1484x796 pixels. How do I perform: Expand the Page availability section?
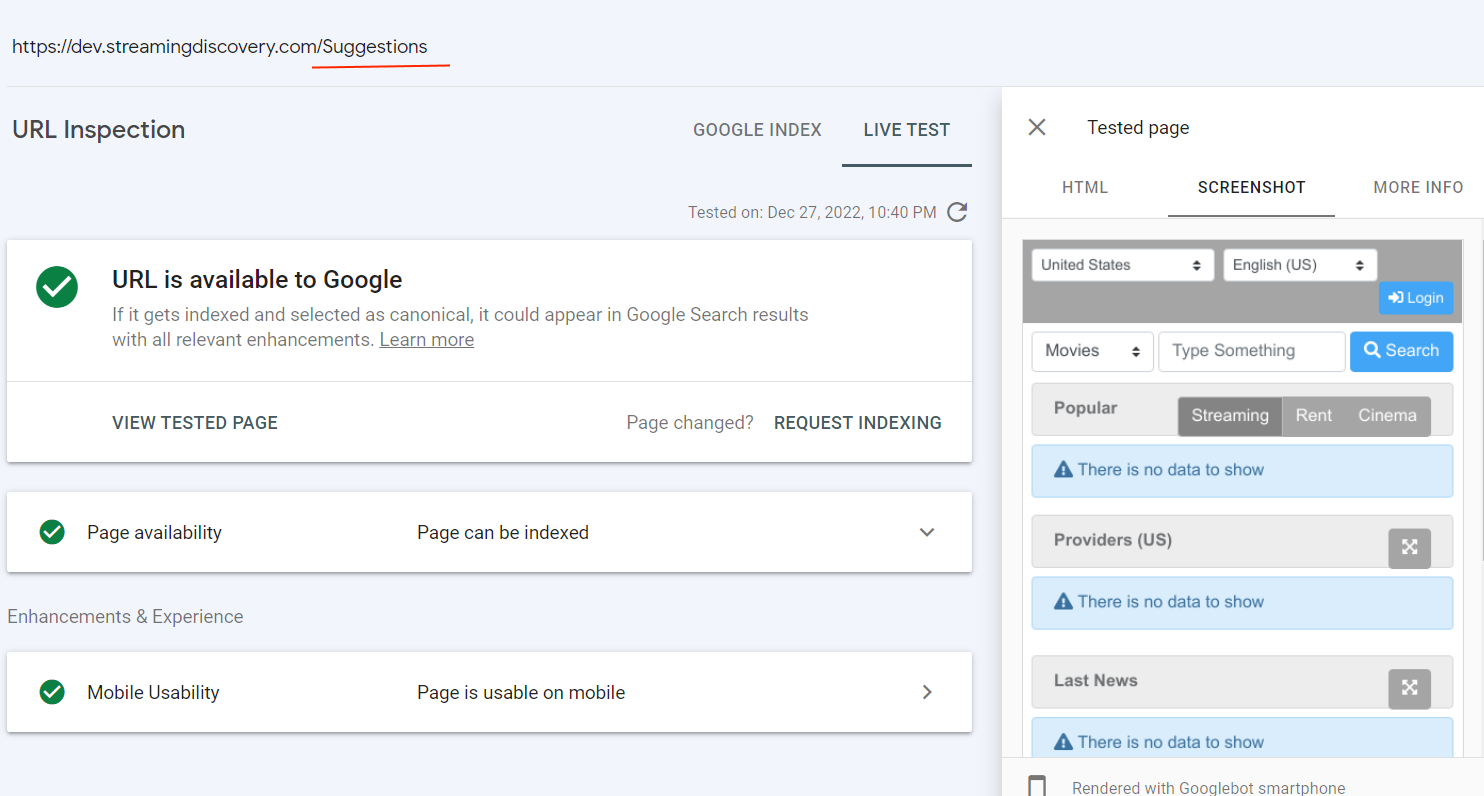tap(927, 532)
